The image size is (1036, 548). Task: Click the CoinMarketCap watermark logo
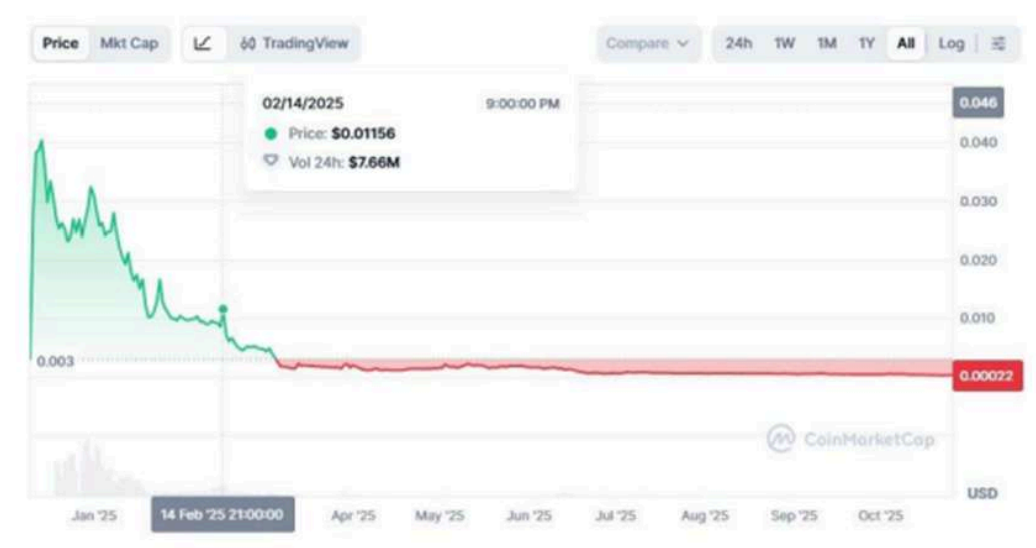(x=781, y=438)
